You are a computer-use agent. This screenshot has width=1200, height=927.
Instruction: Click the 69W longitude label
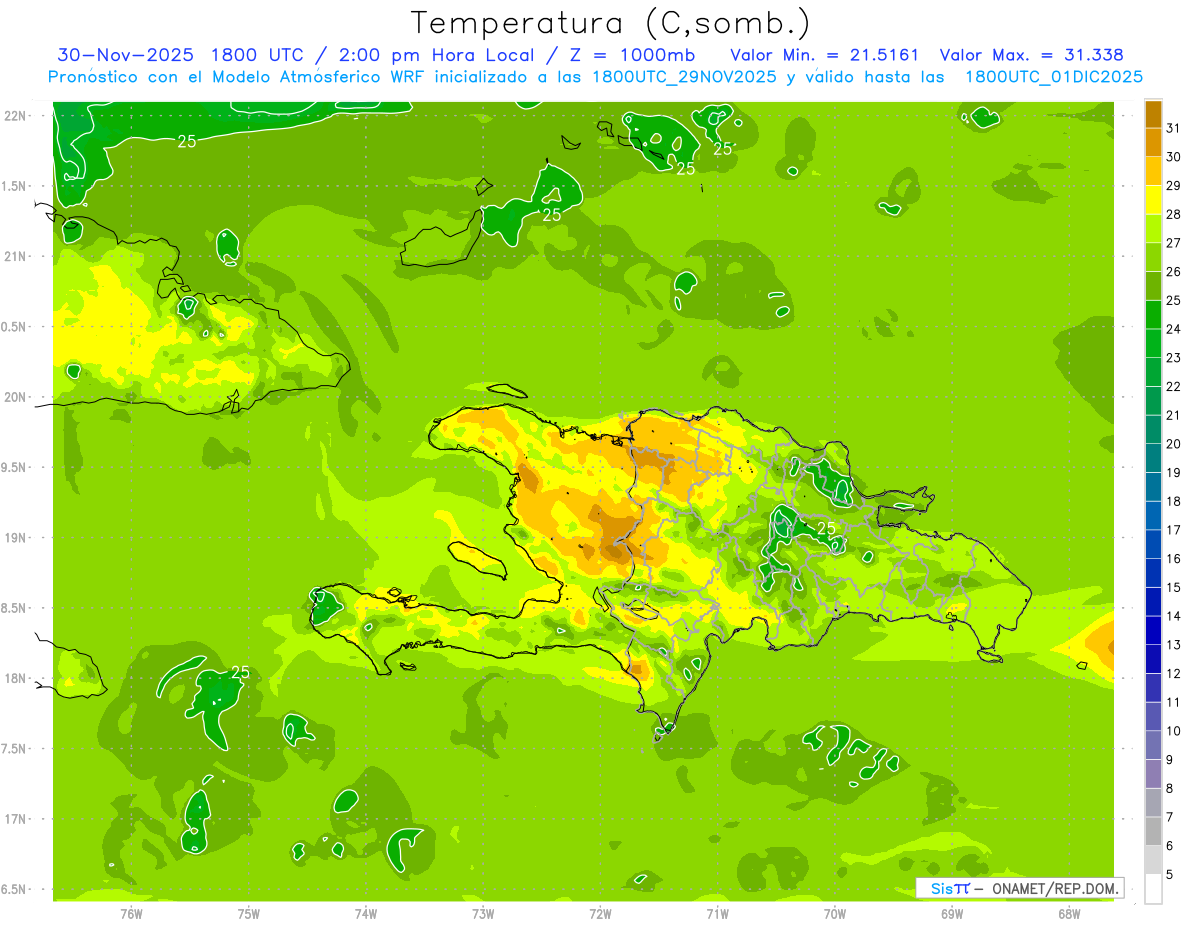[x=951, y=914]
